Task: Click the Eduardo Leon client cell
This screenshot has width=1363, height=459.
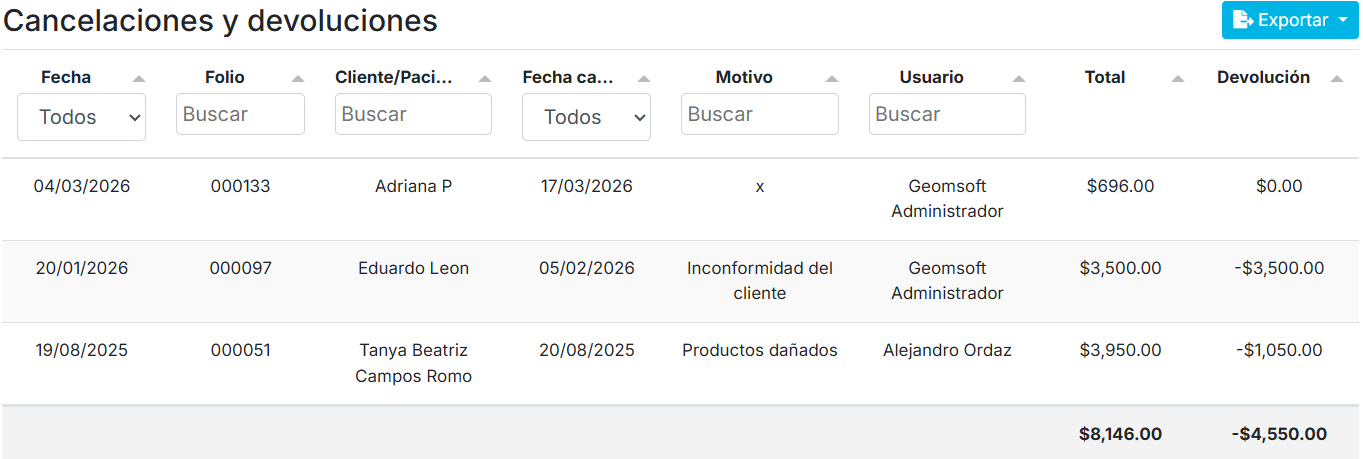Action: tap(413, 268)
